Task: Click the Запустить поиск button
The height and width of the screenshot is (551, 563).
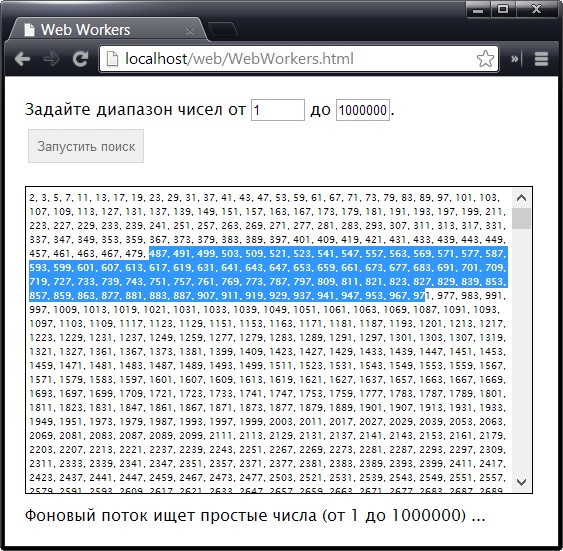Action: point(86,146)
